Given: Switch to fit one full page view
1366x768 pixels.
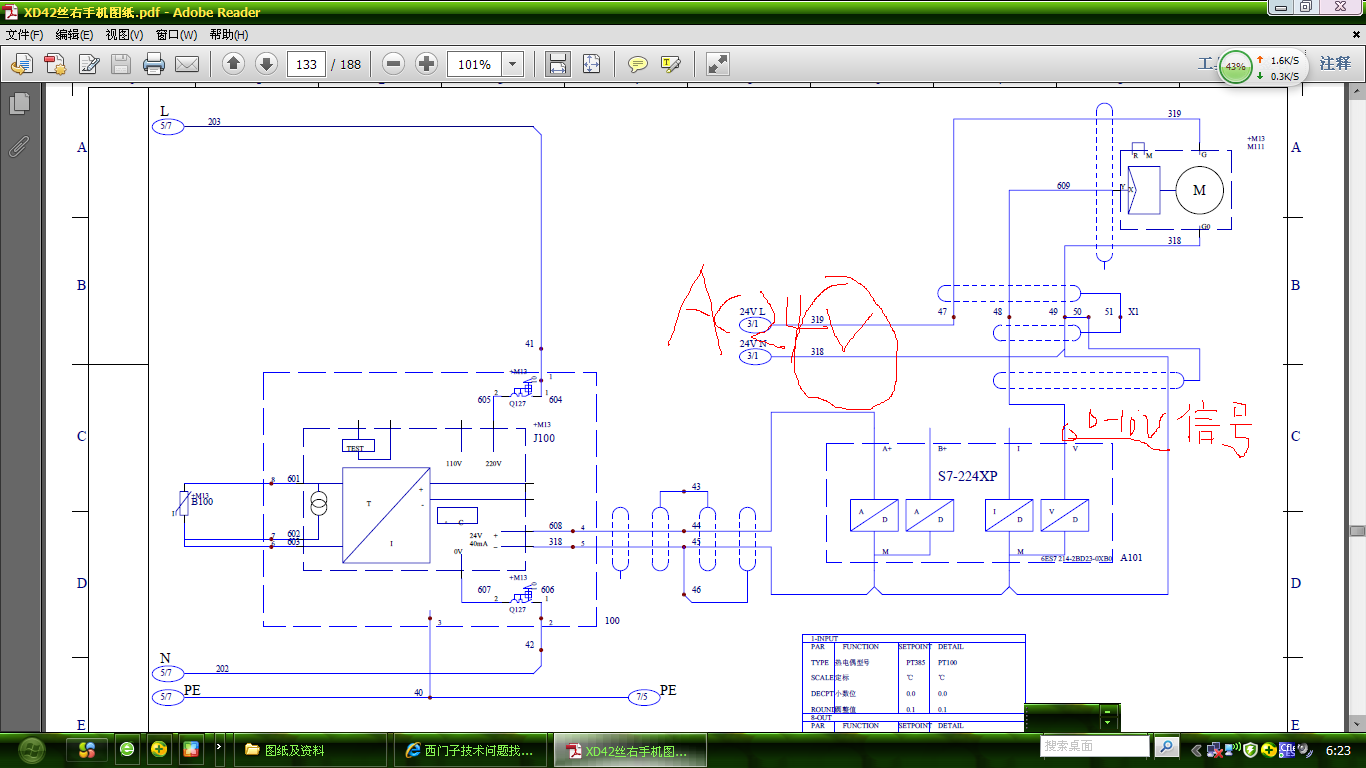Looking at the screenshot, I should (x=592, y=64).
